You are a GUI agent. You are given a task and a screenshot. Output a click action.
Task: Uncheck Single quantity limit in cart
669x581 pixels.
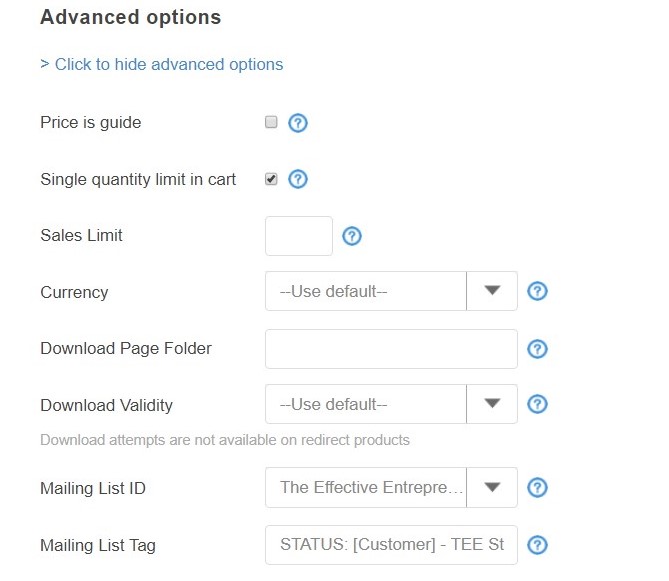(x=271, y=179)
